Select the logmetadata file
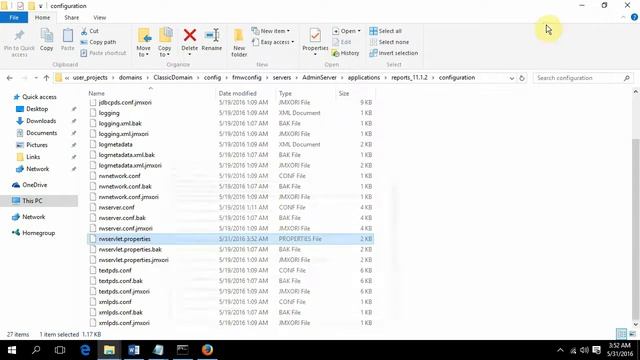 116,144
